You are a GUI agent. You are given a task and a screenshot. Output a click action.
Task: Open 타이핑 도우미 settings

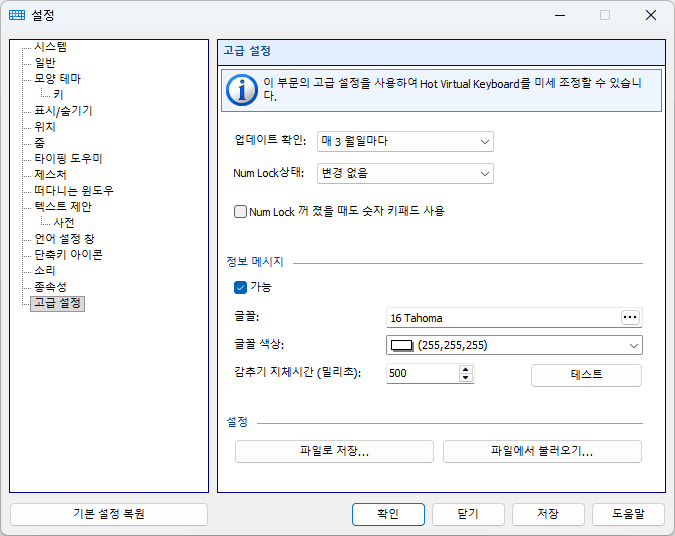tap(68, 159)
